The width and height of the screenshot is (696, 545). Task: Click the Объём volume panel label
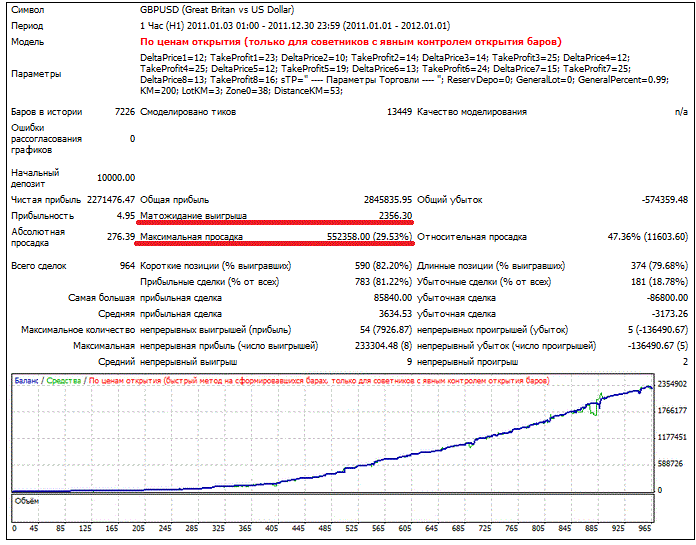click(x=27, y=501)
